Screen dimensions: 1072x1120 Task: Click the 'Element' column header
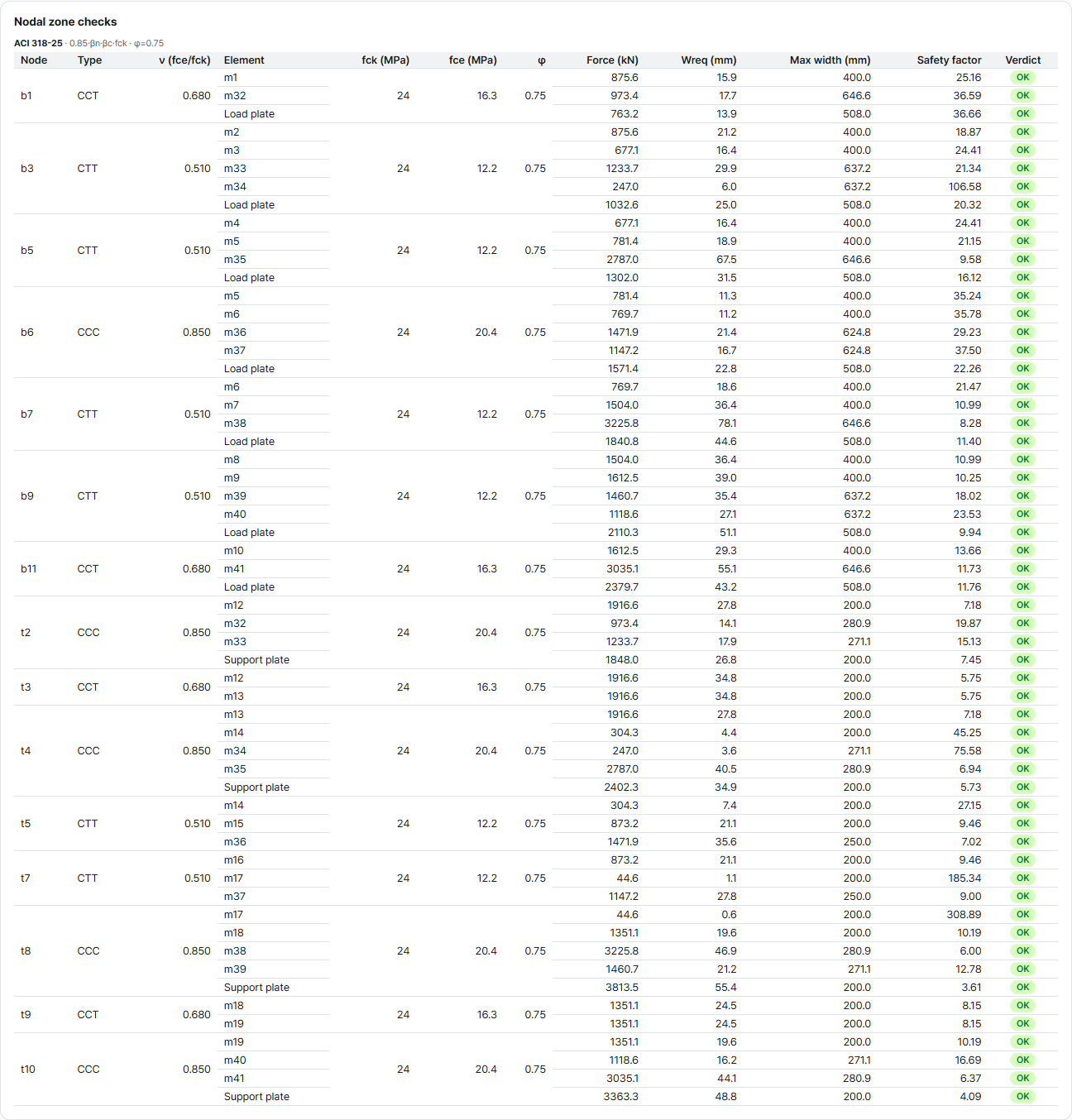pyautogui.click(x=244, y=60)
